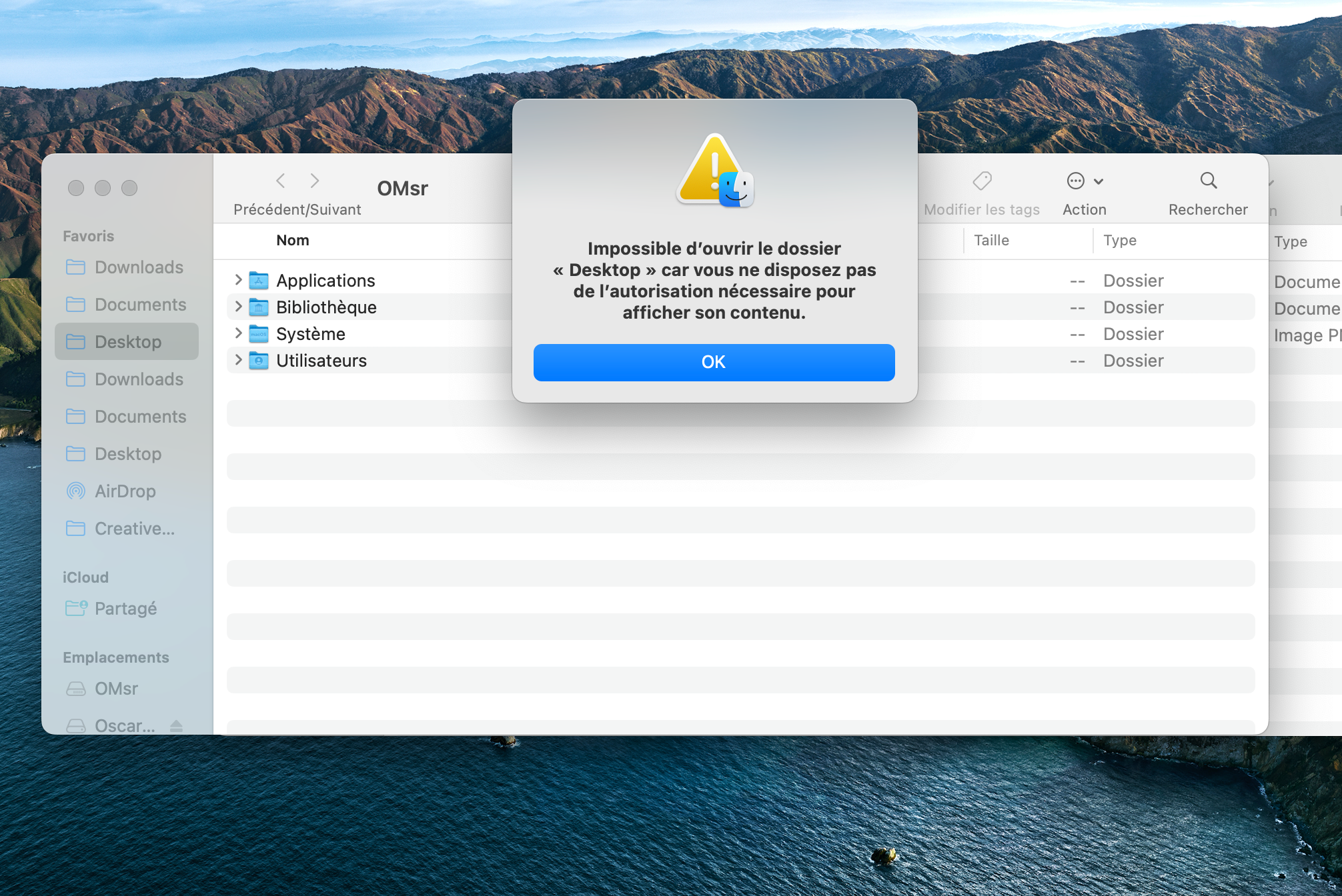Select AirDrop in the sidebar
The height and width of the screenshot is (896, 1342).
(x=125, y=491)
